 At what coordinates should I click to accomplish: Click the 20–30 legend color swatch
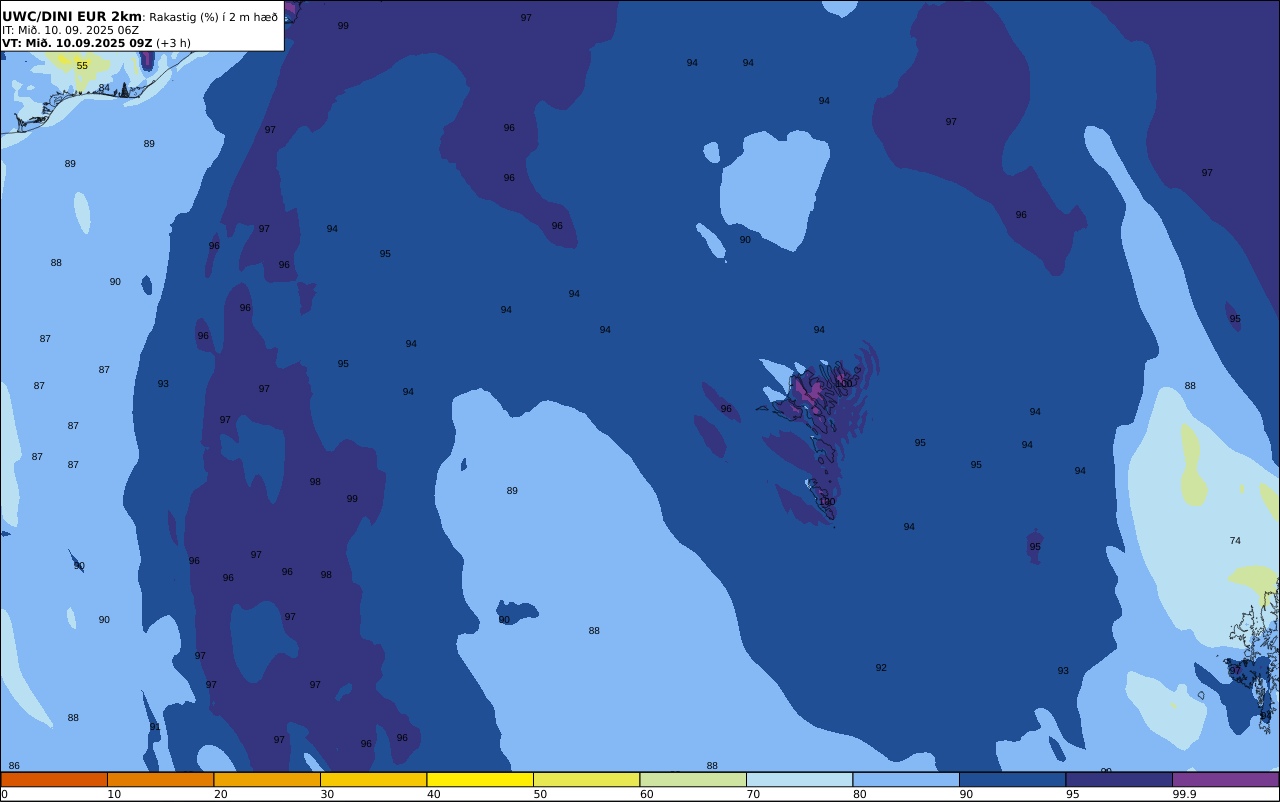click(x=267, y=779)
